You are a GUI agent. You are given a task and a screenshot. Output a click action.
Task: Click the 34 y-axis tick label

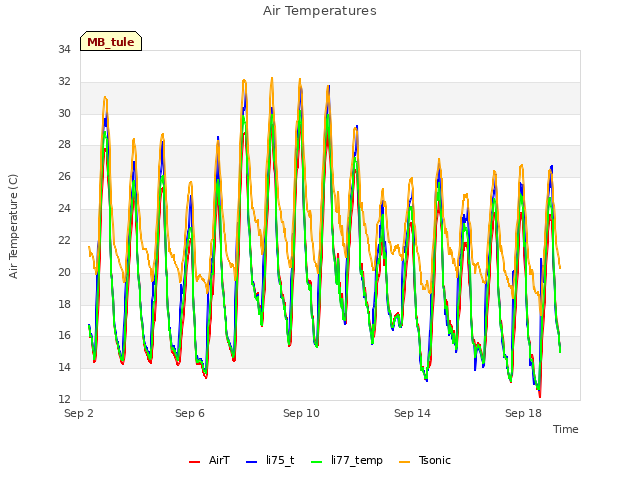pos(64,50)
